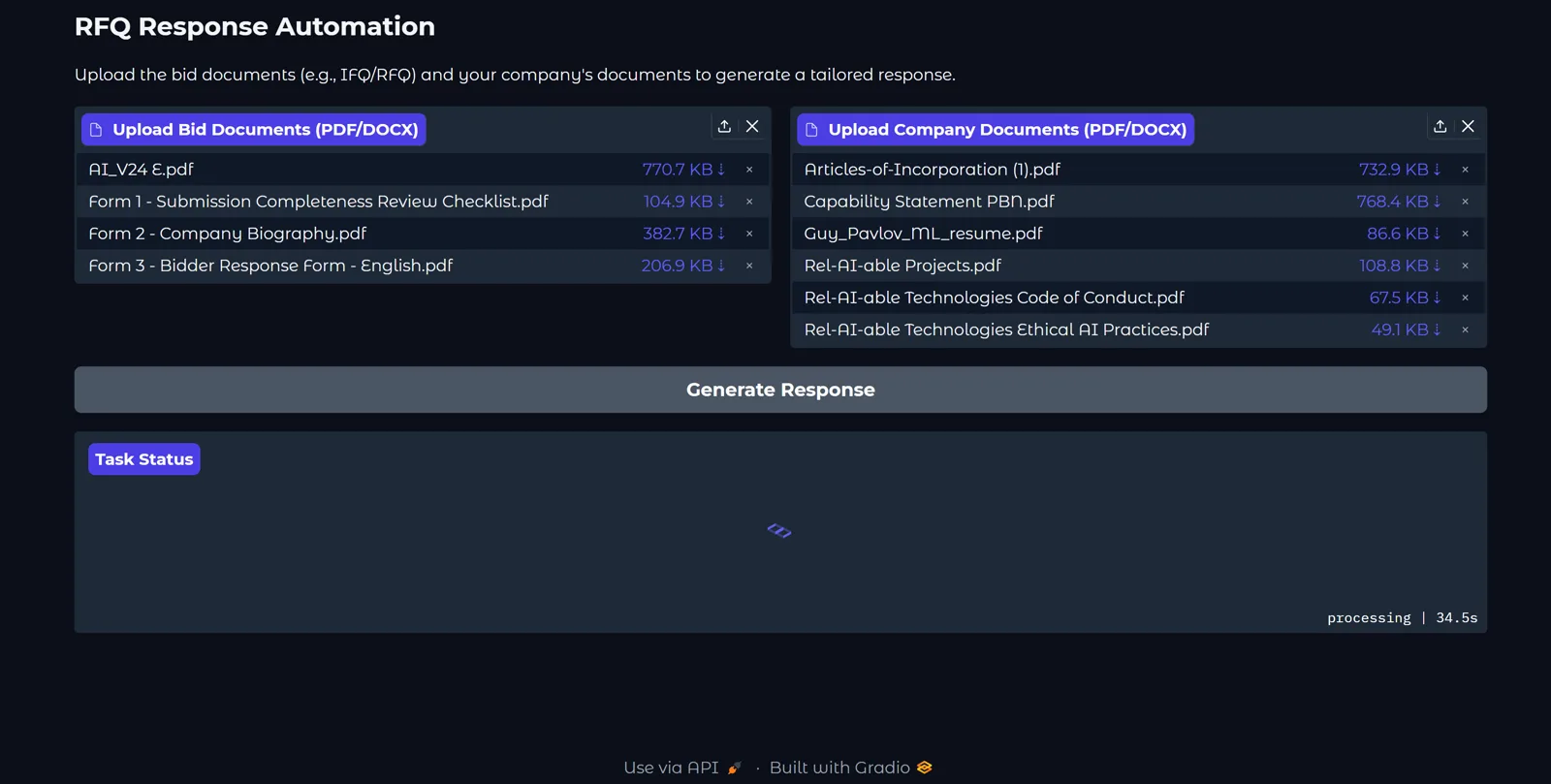1551x784 pixels.
Task: Remove Guy_Pavlov_ML_resume.pdf file
Action: tap(1465, 234)
